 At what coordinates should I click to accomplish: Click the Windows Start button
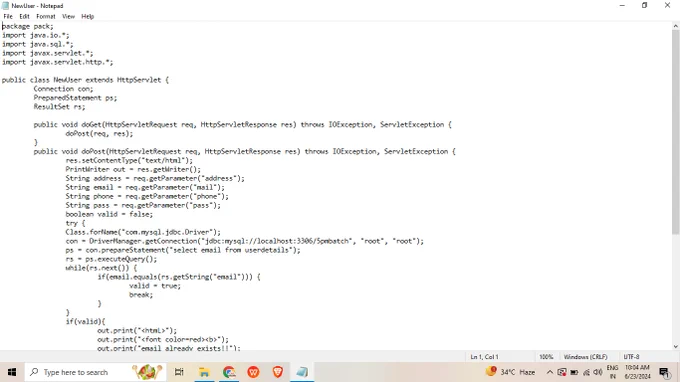tap(12, 372)
